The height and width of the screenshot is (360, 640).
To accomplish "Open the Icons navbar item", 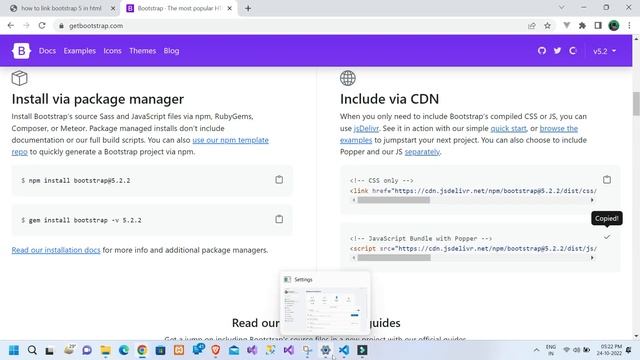I will (112, 51).
